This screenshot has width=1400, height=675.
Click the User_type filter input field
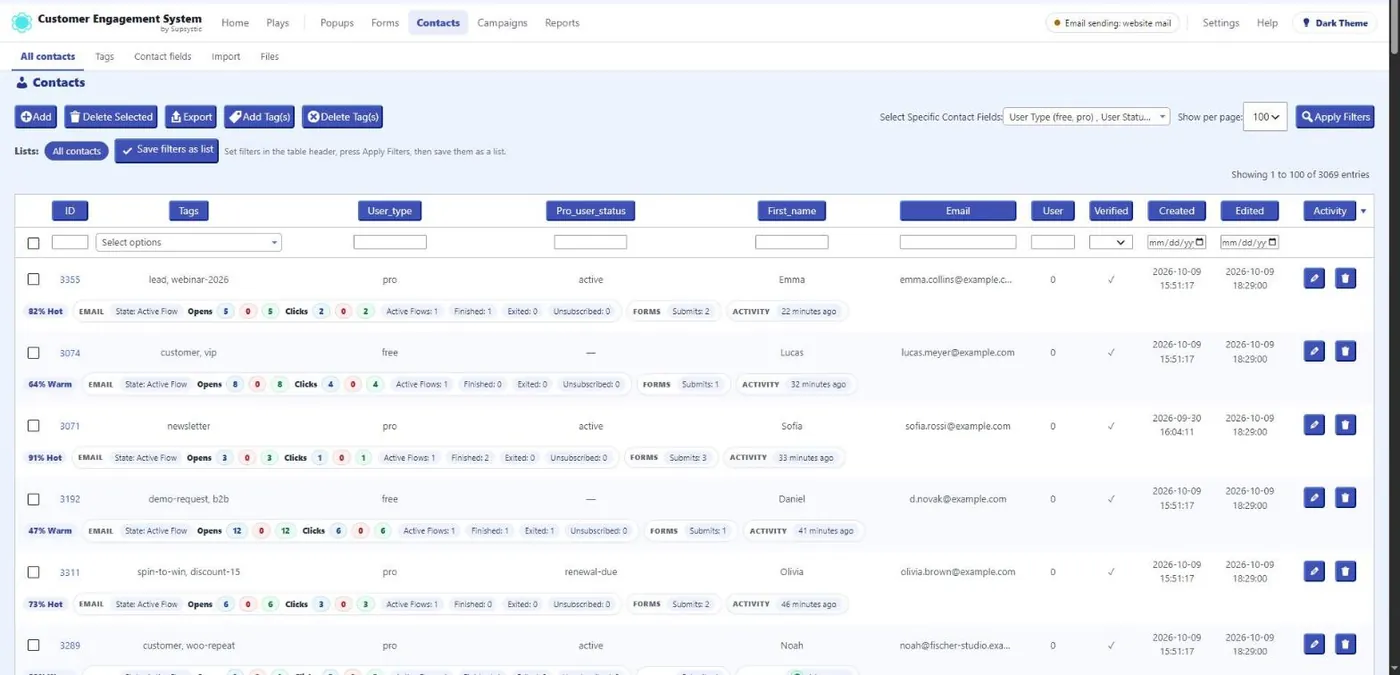pyautogui.click(x=390, y=242)
